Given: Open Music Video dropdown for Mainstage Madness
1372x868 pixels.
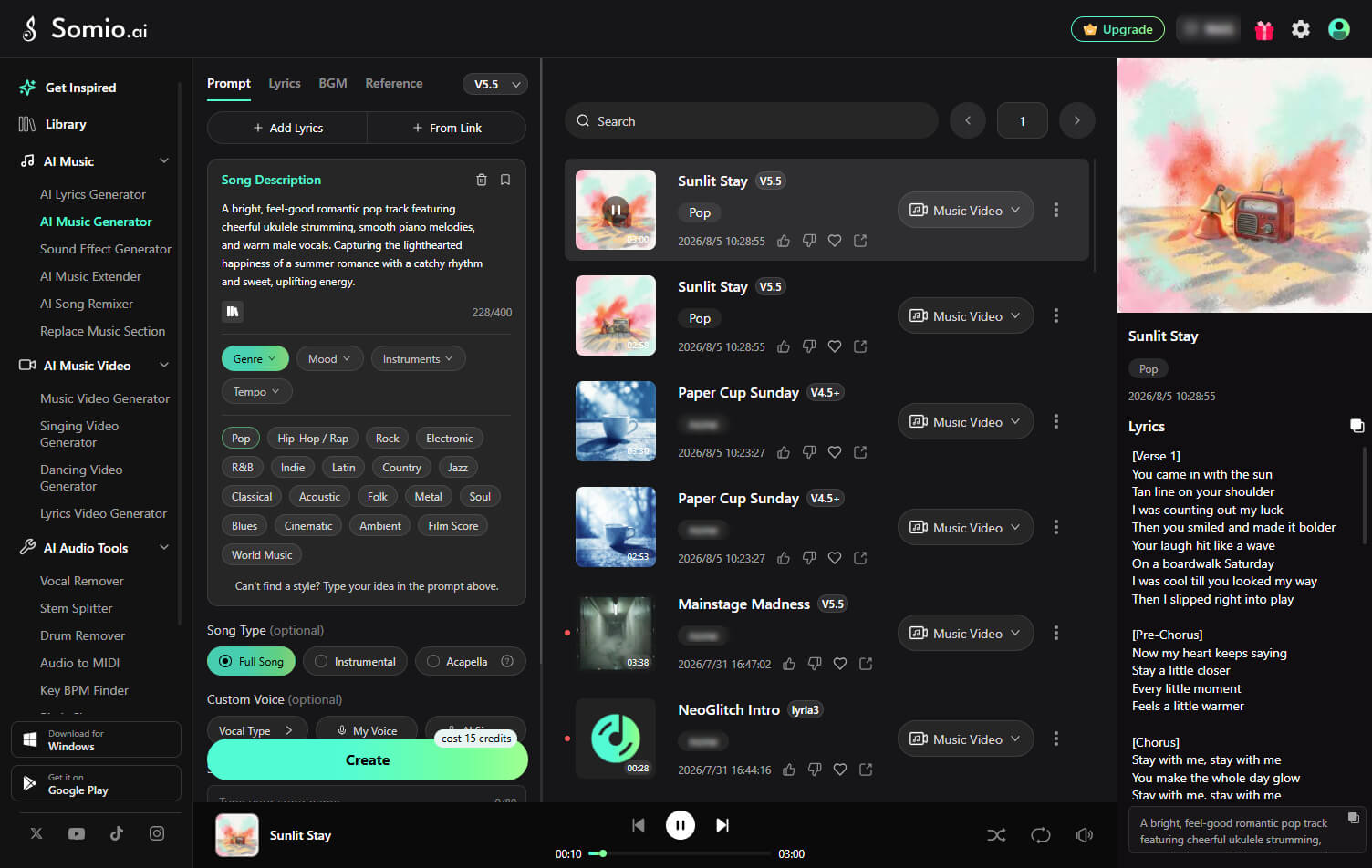Looking at the screenshot, I should point(966,633).
